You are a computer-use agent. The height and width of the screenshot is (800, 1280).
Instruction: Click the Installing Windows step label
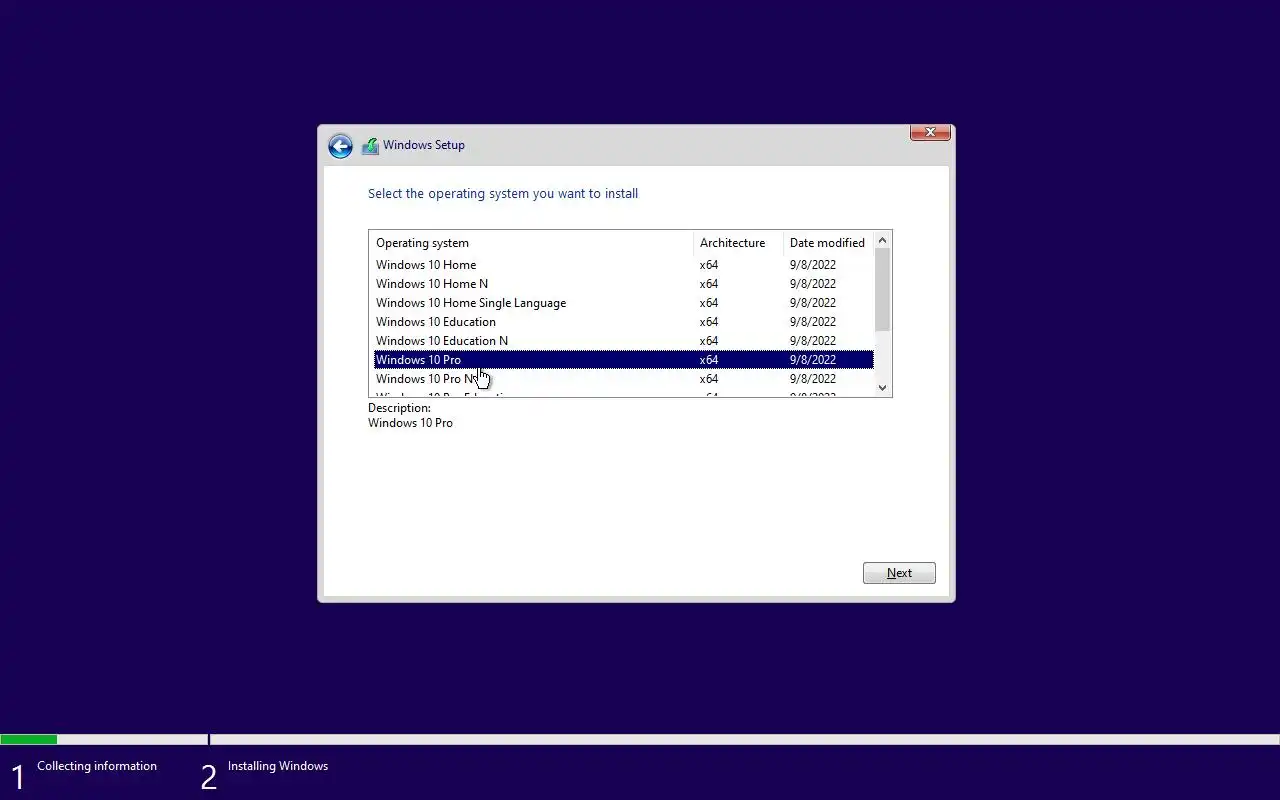click(x=278, y=766)
